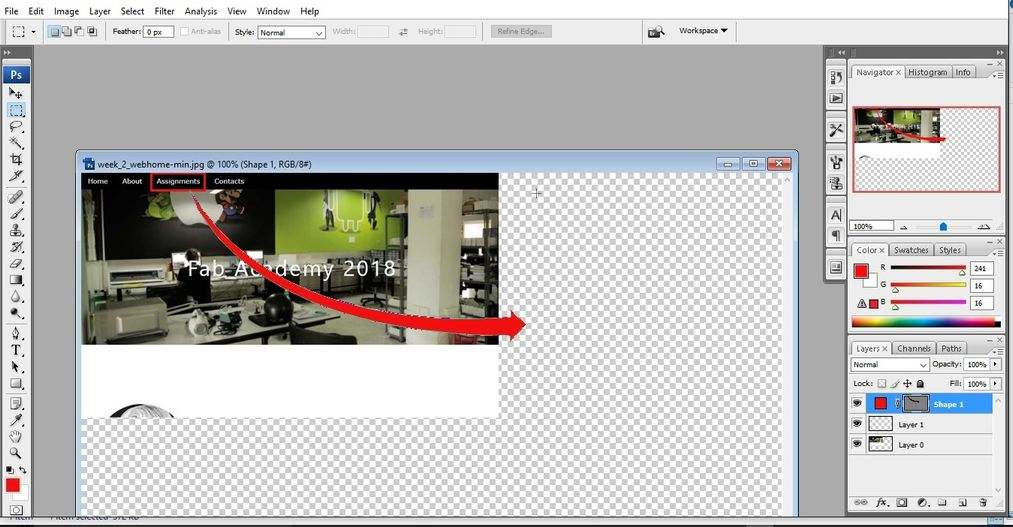The image size is (1013, 527).
Task: Create a new layer
Action: coord(963,502)
